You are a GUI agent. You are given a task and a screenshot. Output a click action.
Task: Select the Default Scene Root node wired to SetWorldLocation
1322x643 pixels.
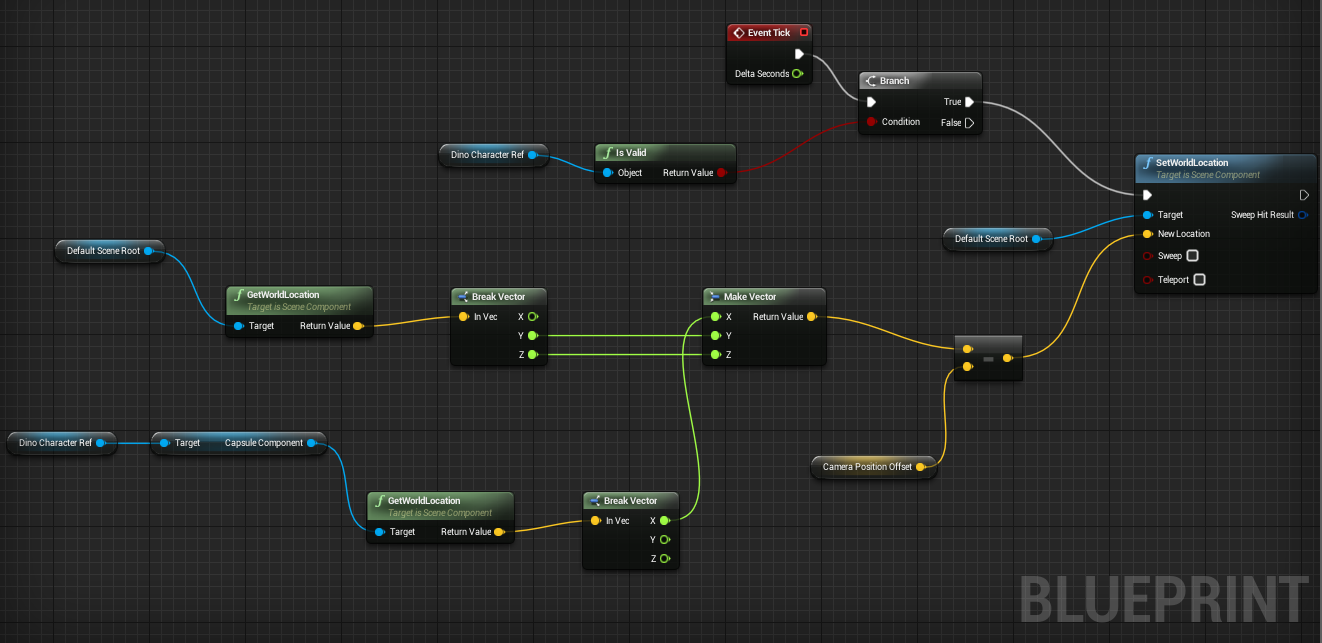click(x=997, y=239)
